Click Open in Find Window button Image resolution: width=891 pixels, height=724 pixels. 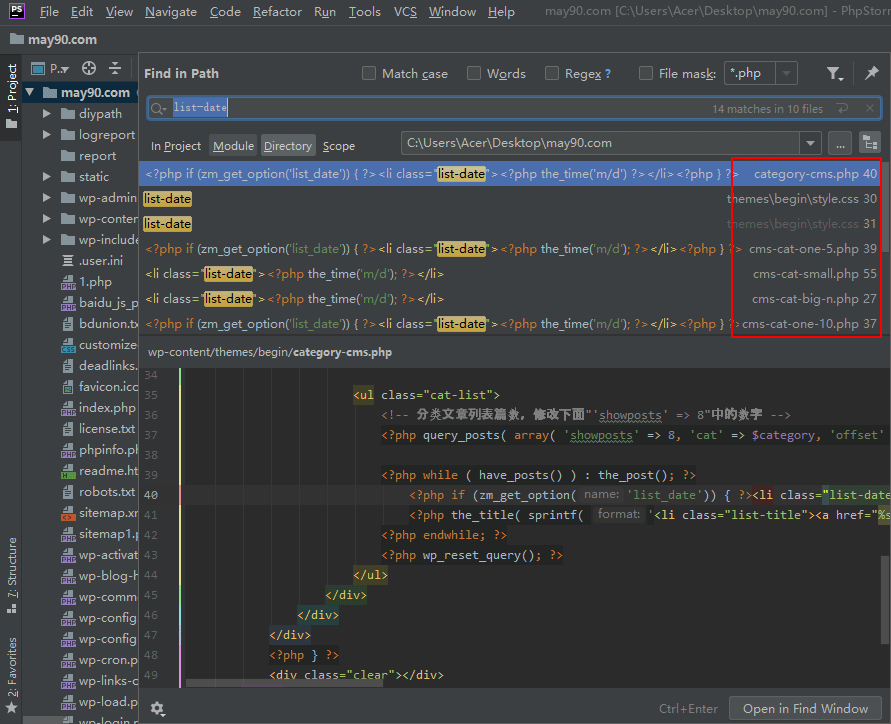[x=805, y=709]
